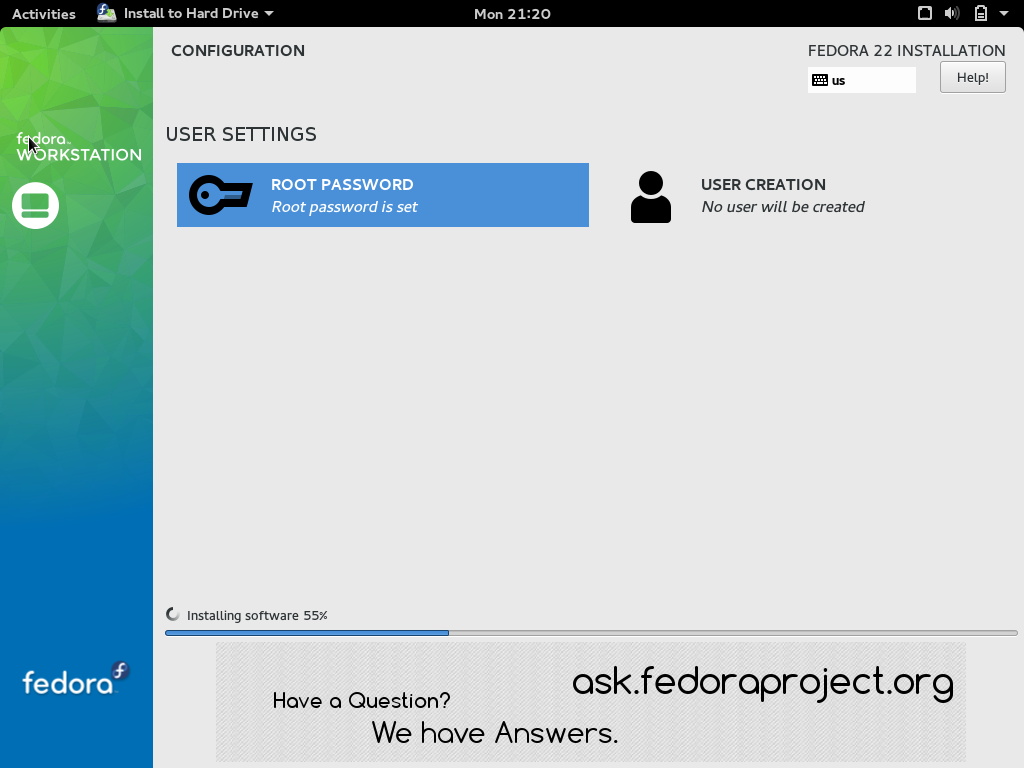Click the user creation person icon
This screenshot has height=768, width=1024.
pos(650,197)
